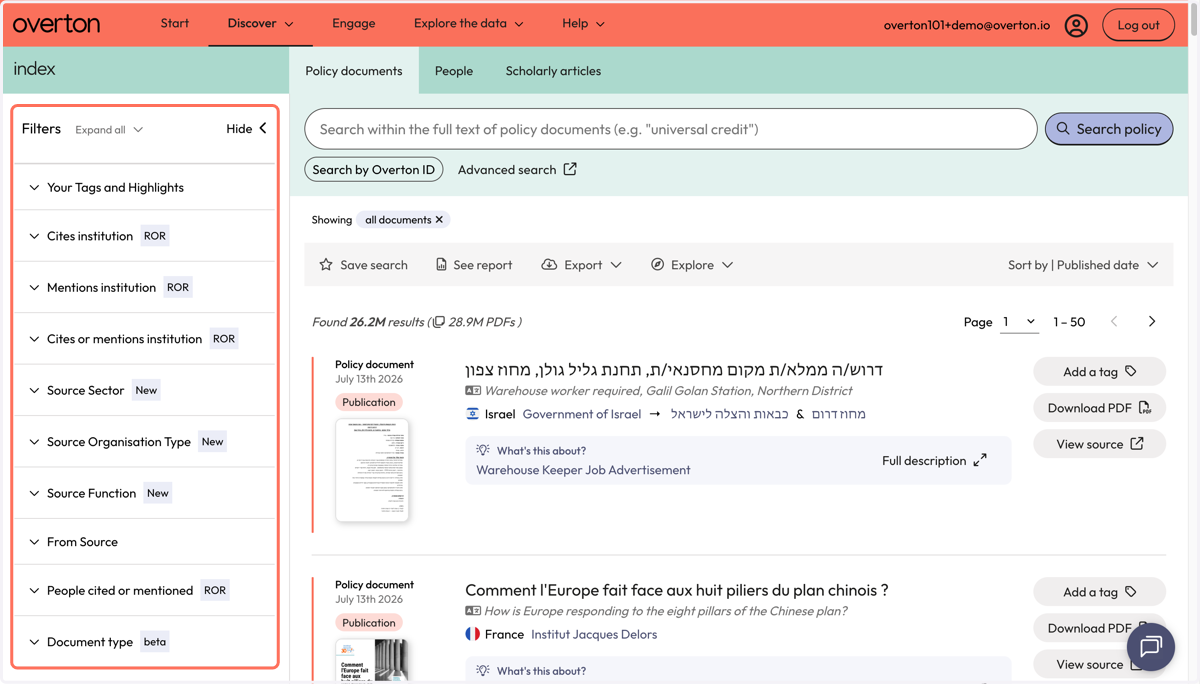The height and width of the screenshot is (684, 1200).
Task: Click tag icon on Warehouse document's Add a tag
Action: [1131, 371]
